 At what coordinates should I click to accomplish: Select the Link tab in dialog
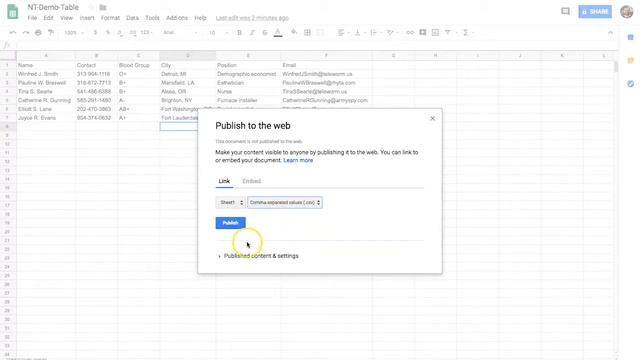tap(224, 181)
